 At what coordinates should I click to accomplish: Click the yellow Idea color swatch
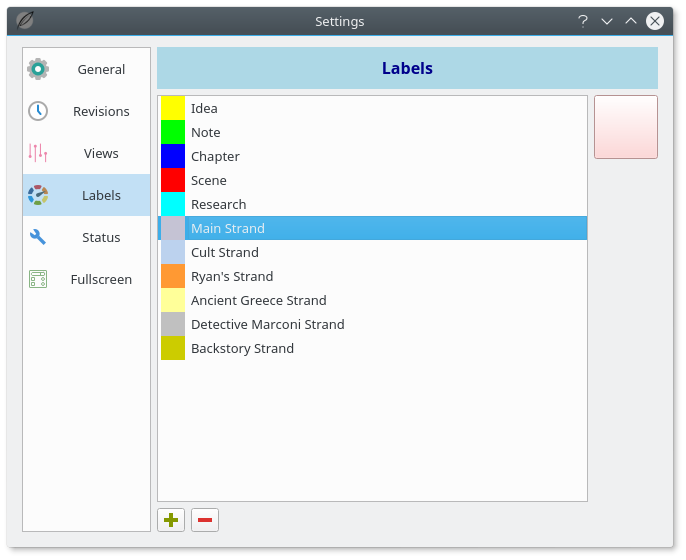tap(173, 108)
